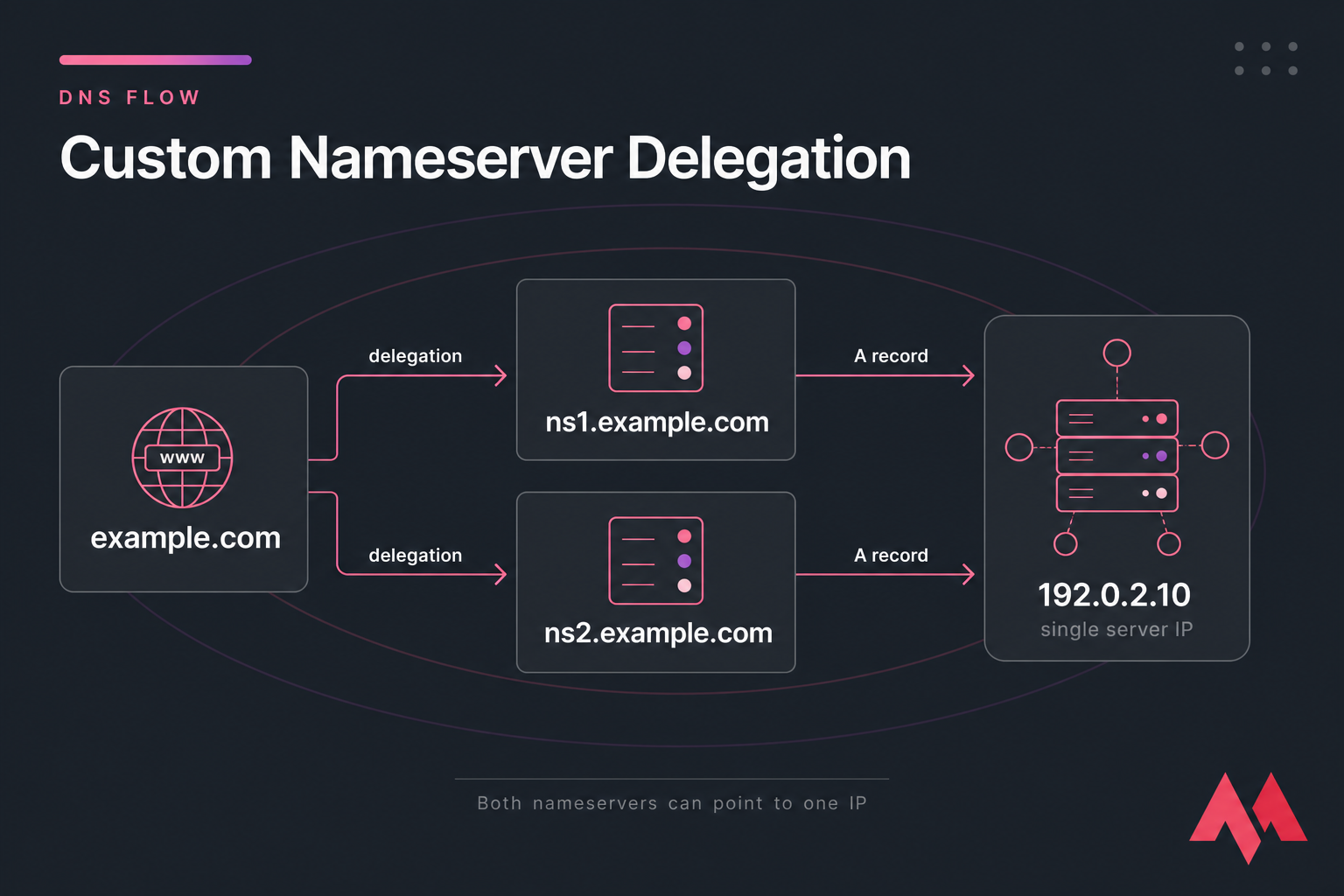
Task: Click the node circle atop the server rack
Action: pyautogui.click(x=1116, y=353)
